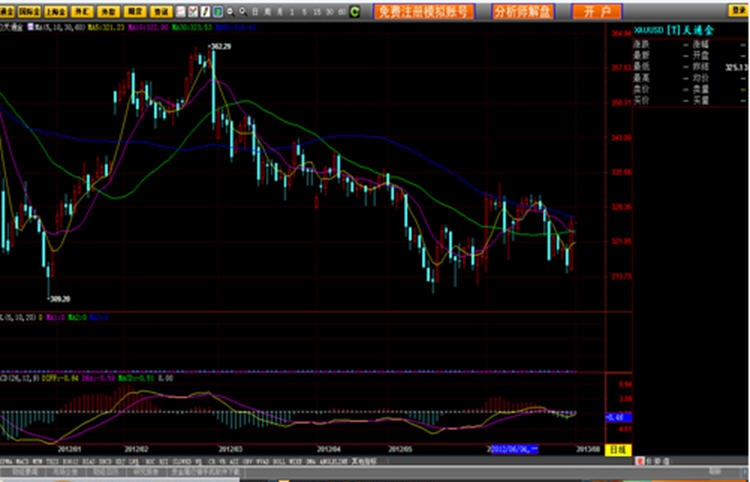750x482 pixels.
Task: Click the MA parameters settings icon
Action: pyautogui.click(x=31, y=27)
